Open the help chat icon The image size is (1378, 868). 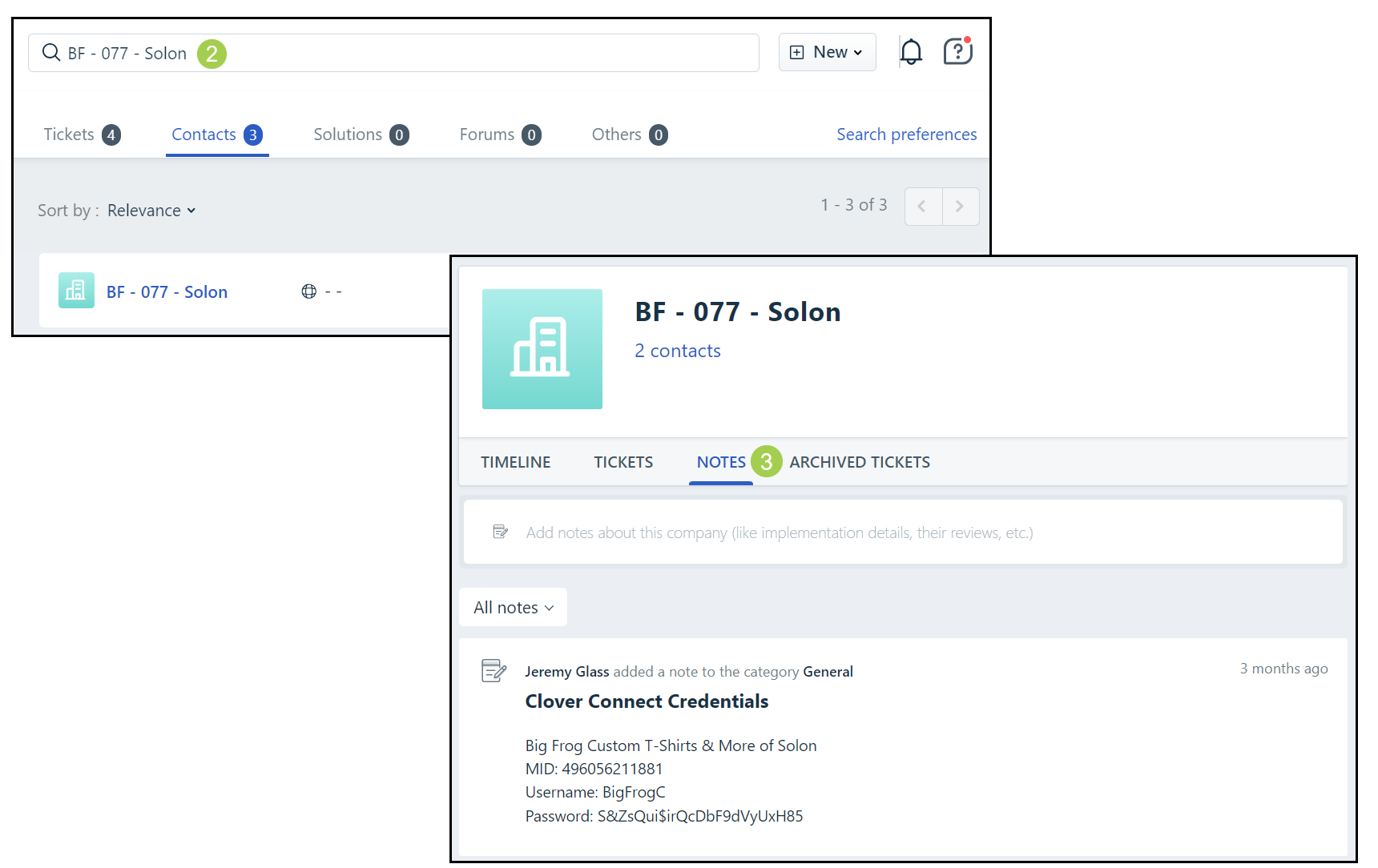(957, 51)
